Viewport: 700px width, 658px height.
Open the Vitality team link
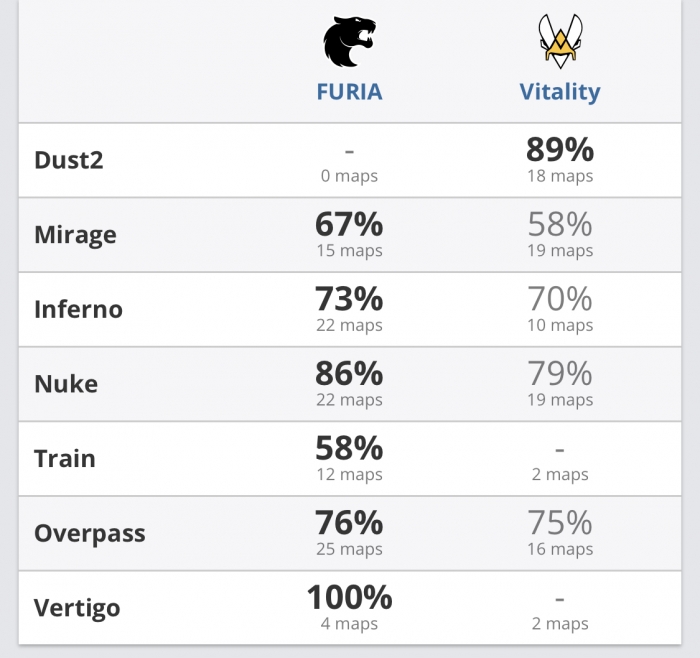click(560, 92)
